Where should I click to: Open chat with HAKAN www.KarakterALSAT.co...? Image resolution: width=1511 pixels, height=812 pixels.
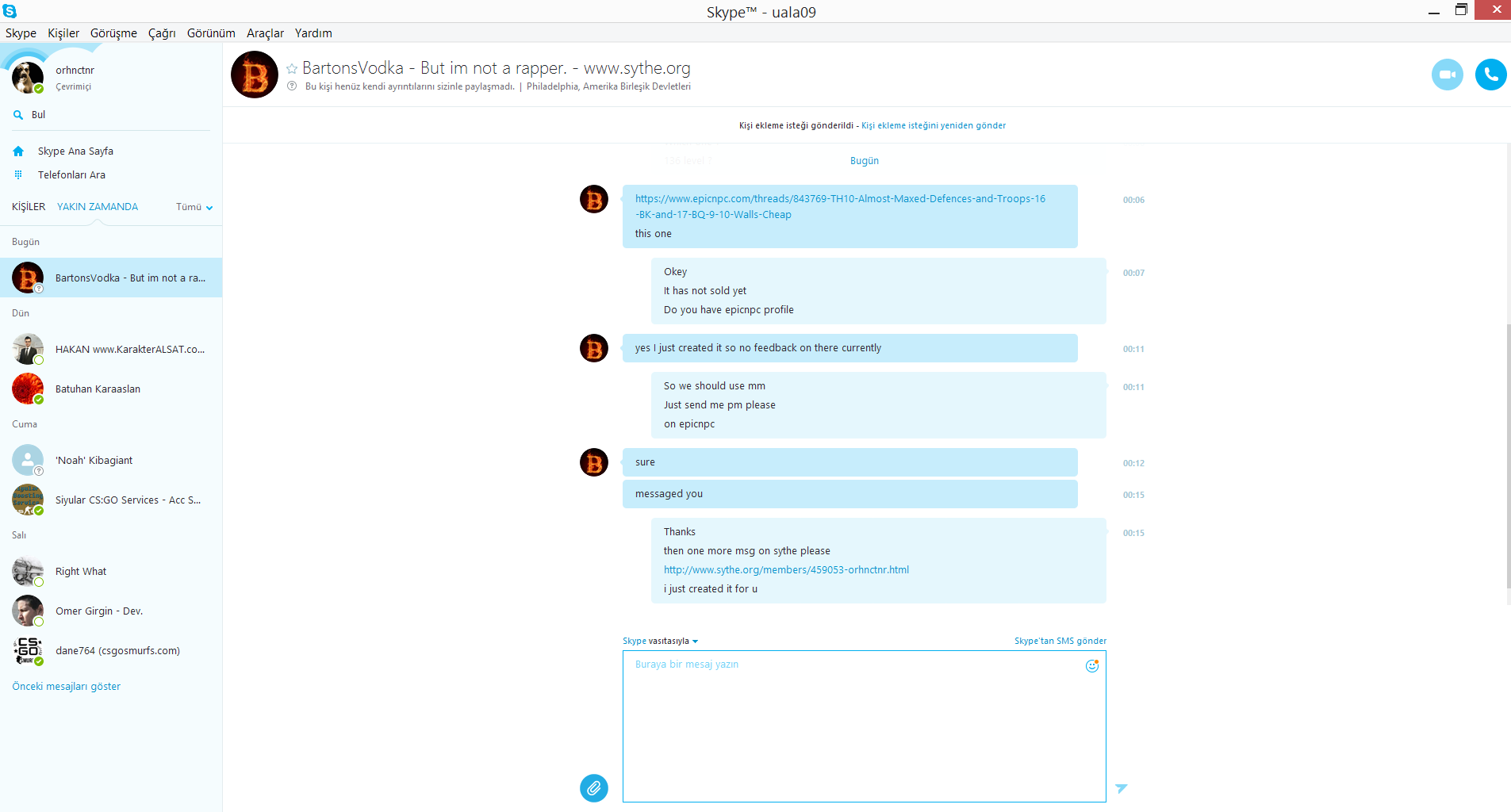(x=111, y=349)
